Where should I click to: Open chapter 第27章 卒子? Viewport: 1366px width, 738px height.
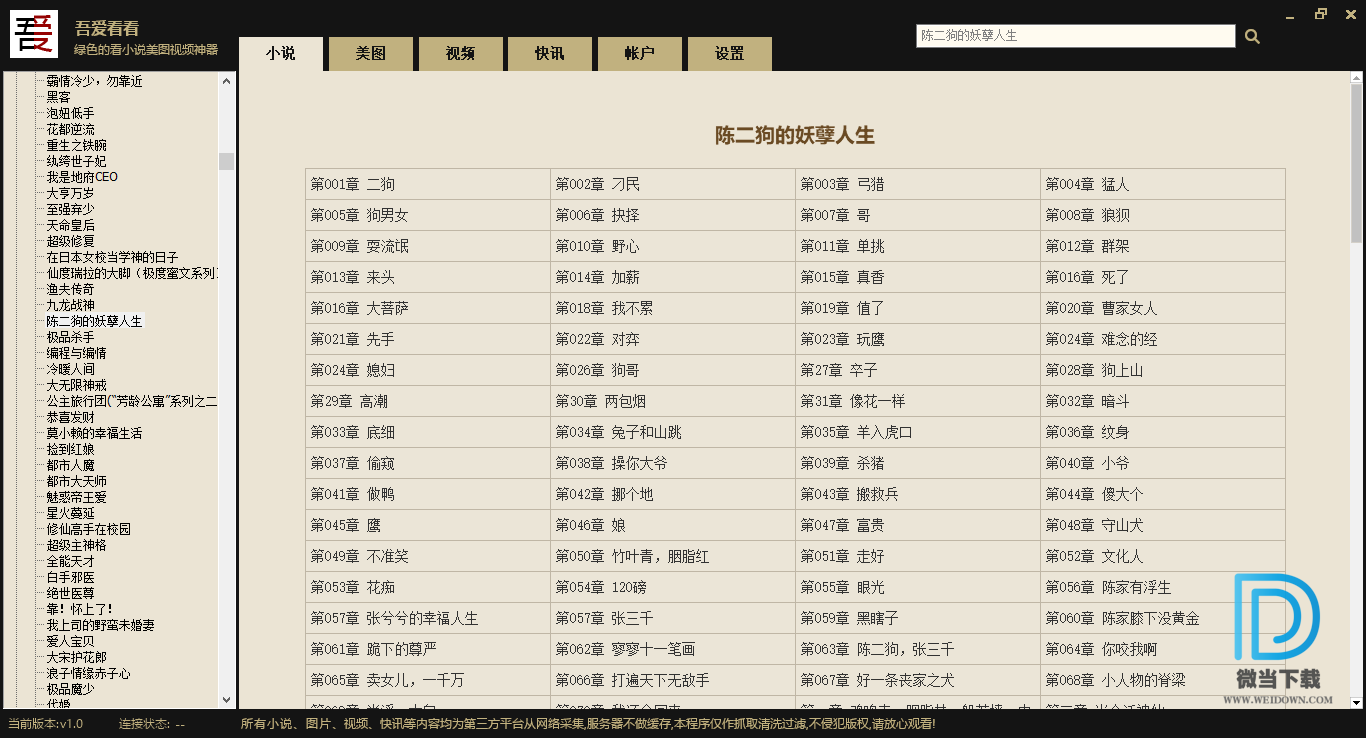838,370
